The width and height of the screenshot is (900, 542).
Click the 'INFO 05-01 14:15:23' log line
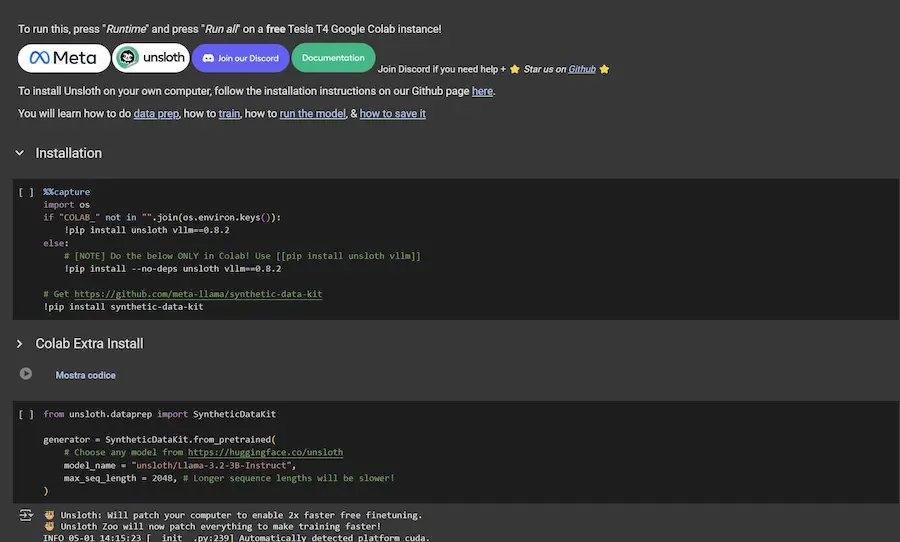(x=236, y=538)
